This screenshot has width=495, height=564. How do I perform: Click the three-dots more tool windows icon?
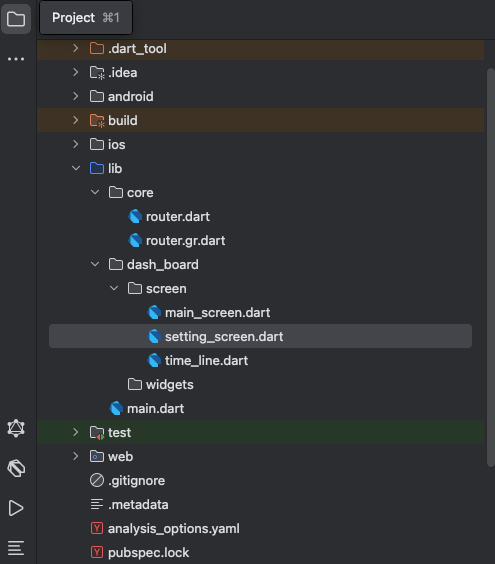tap(16, 59)
